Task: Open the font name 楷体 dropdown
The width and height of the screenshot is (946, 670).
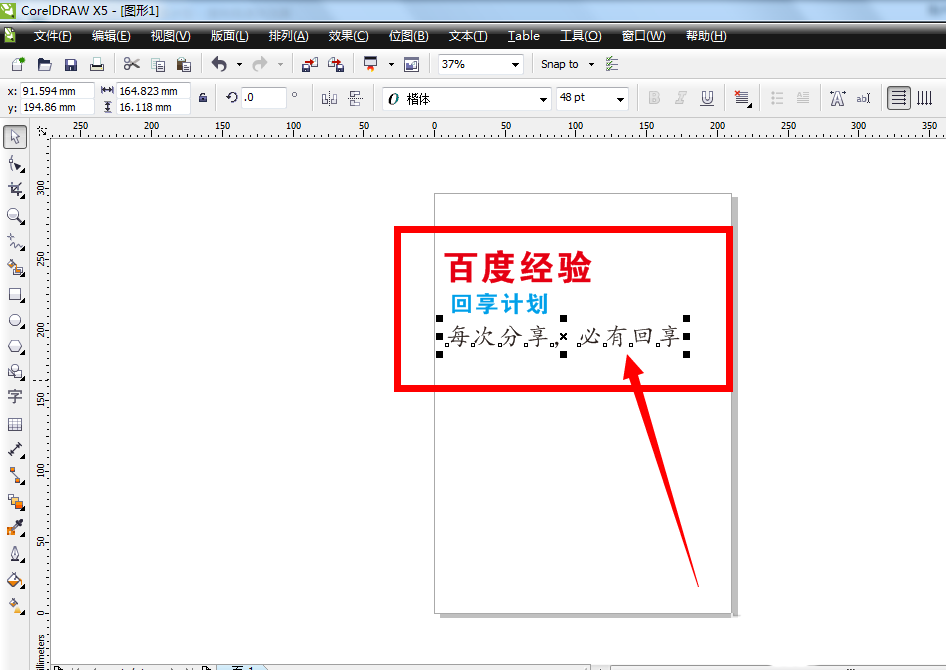Action: click(x=543, y=99)
